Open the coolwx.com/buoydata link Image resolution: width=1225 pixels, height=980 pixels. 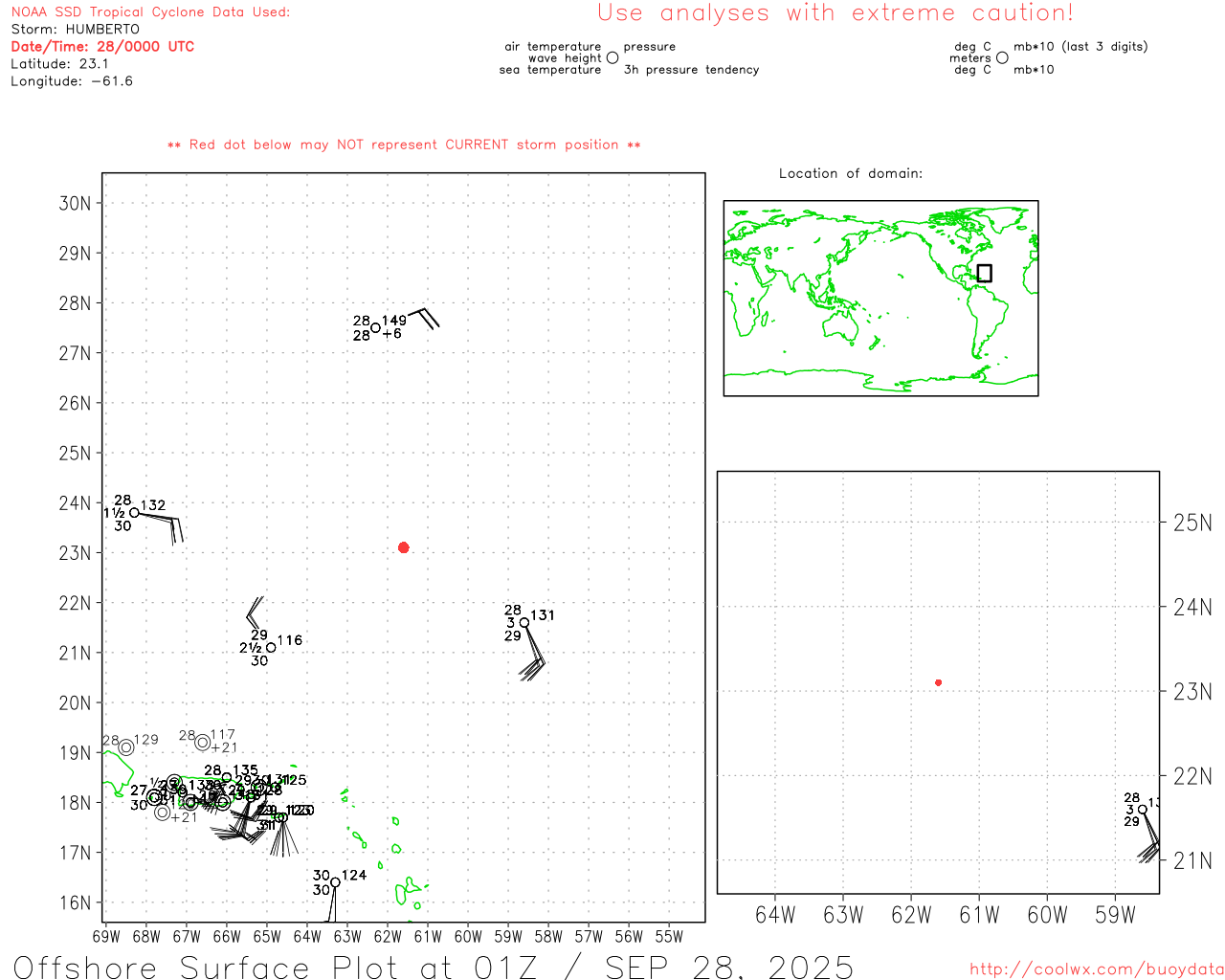pos(1097,969)
